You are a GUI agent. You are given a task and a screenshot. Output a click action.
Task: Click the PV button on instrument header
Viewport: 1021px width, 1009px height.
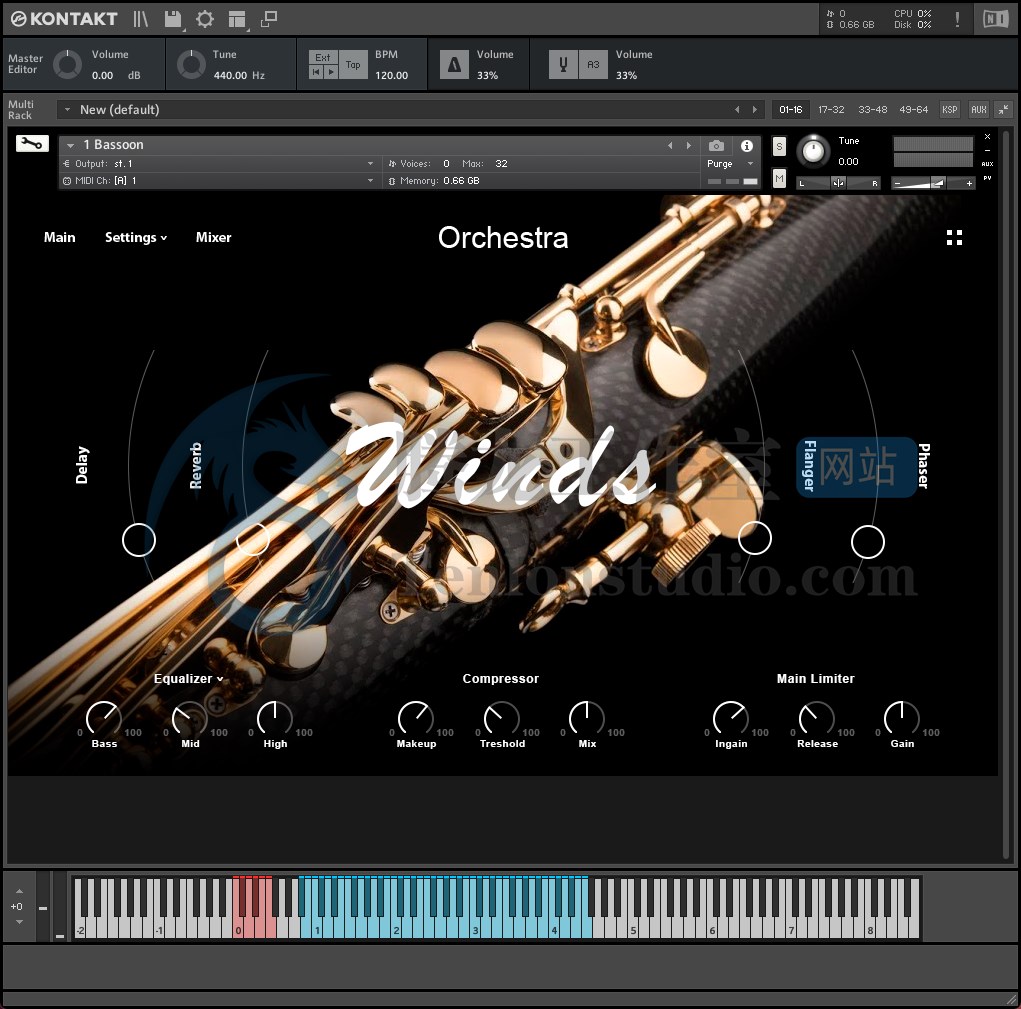click(x=987, y=178)
